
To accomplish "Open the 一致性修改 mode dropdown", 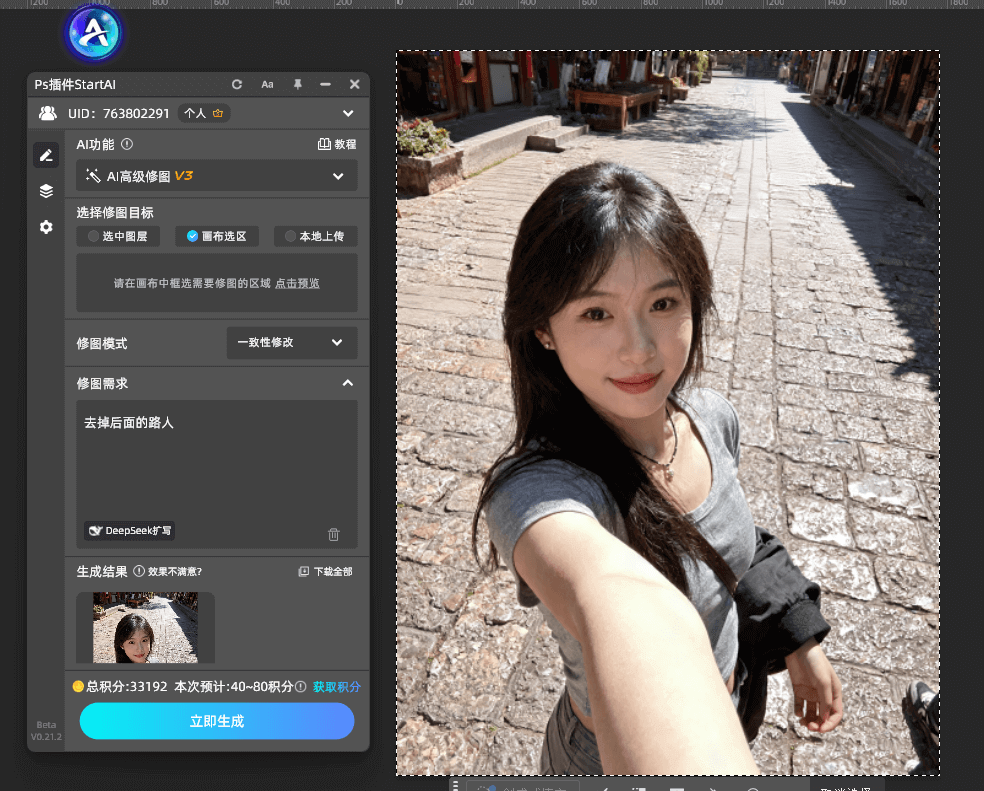I will pos(291,342).
